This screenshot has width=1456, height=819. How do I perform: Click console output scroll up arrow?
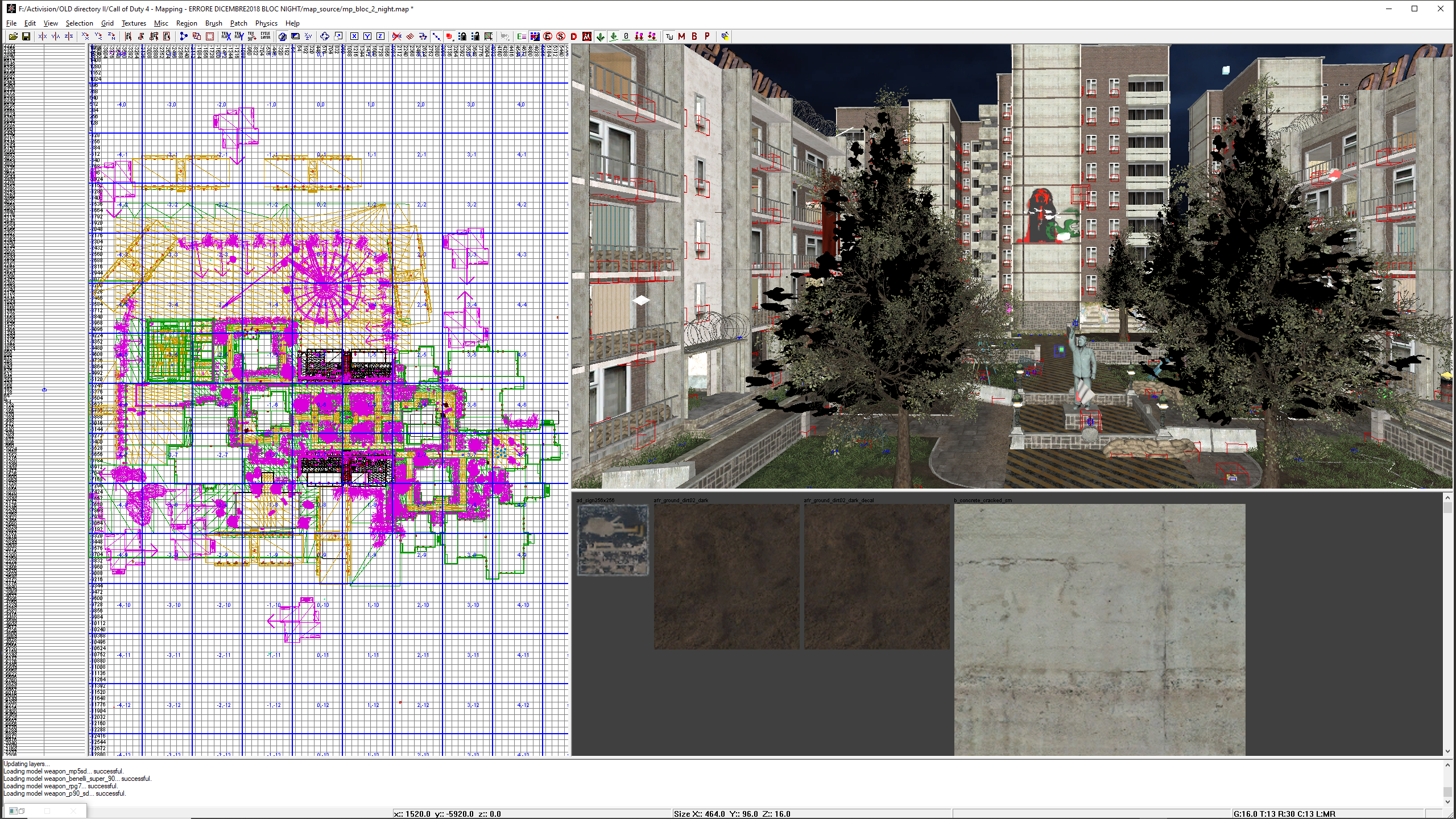click(x=1447, y=765)
